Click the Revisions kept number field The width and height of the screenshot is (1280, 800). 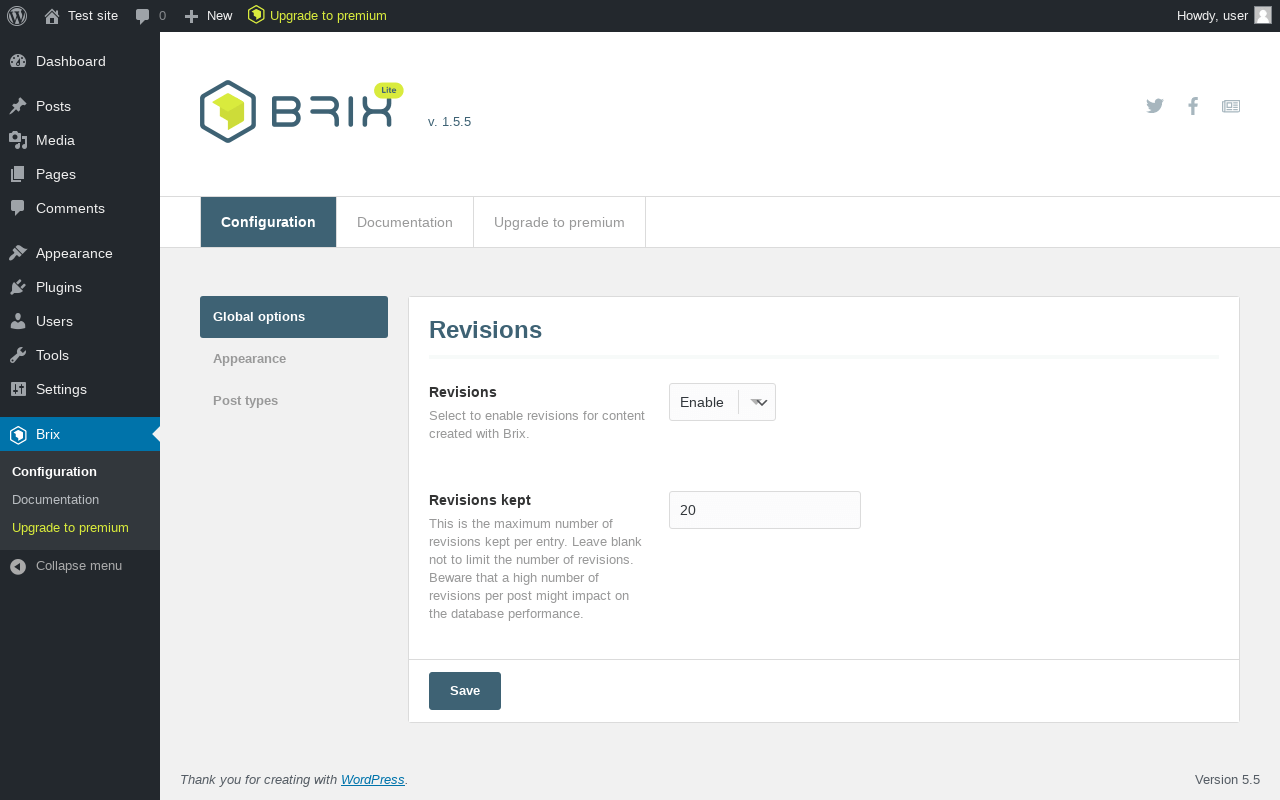coord(765,510)
